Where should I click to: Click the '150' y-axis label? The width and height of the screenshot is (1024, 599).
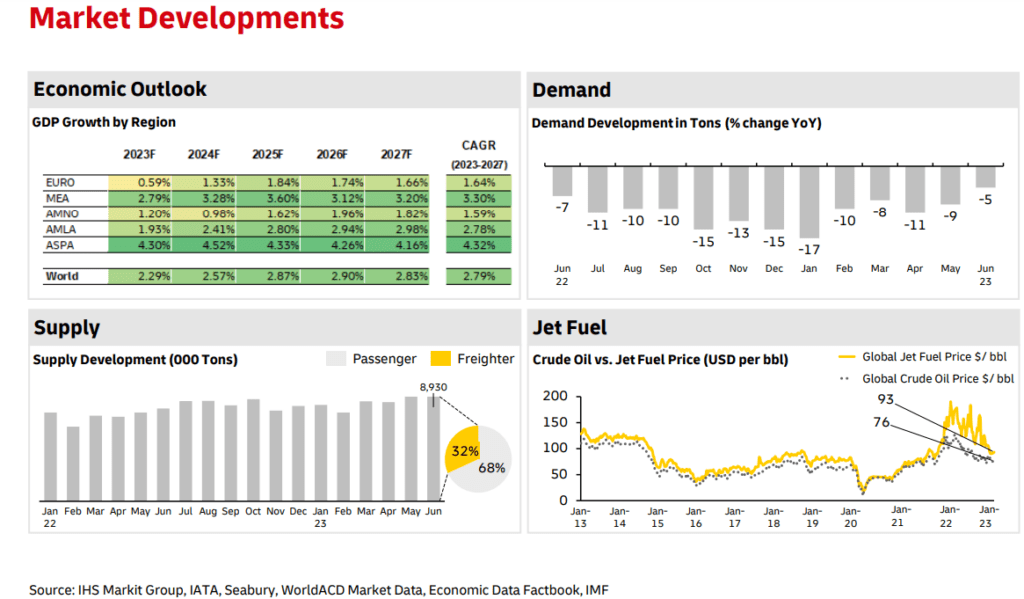555,422
